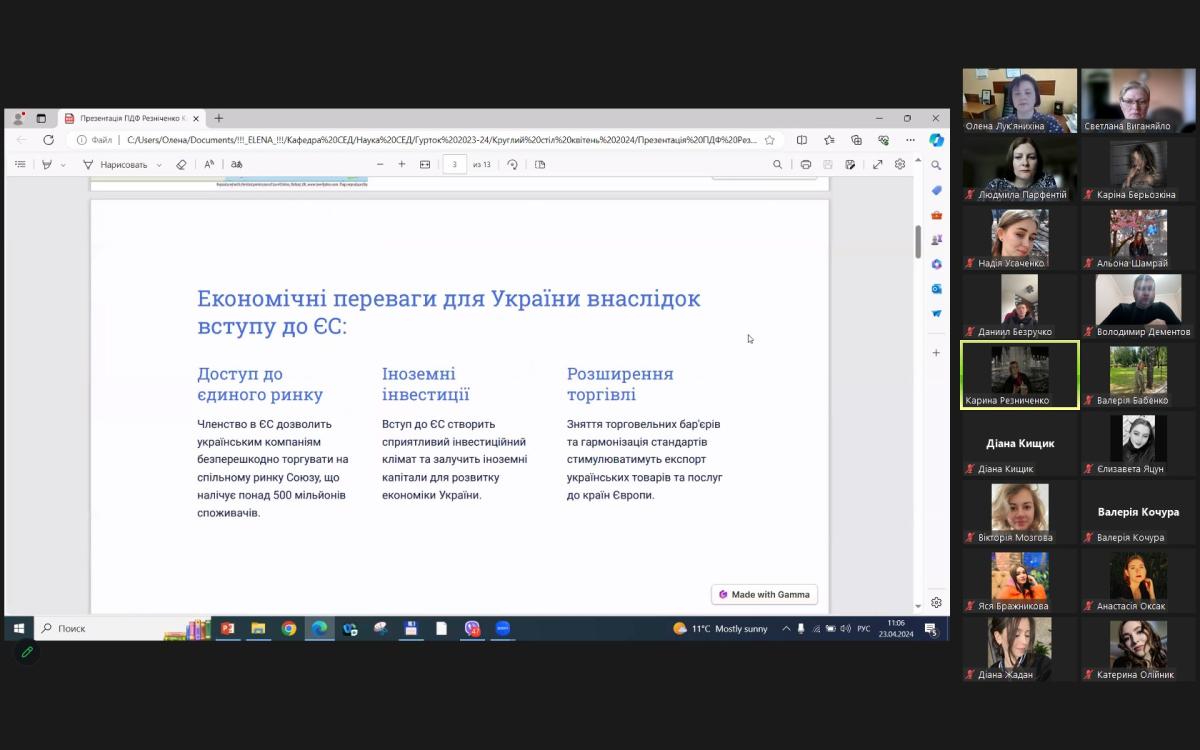Show hidden system tray icons

tap(786, 629)
